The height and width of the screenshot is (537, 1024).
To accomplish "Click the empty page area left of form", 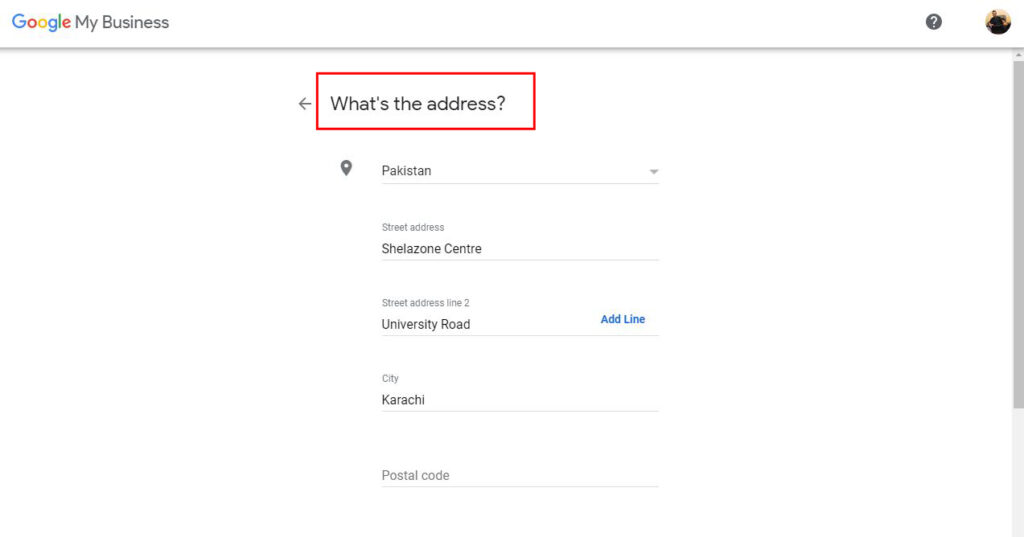I will (150, 300).
